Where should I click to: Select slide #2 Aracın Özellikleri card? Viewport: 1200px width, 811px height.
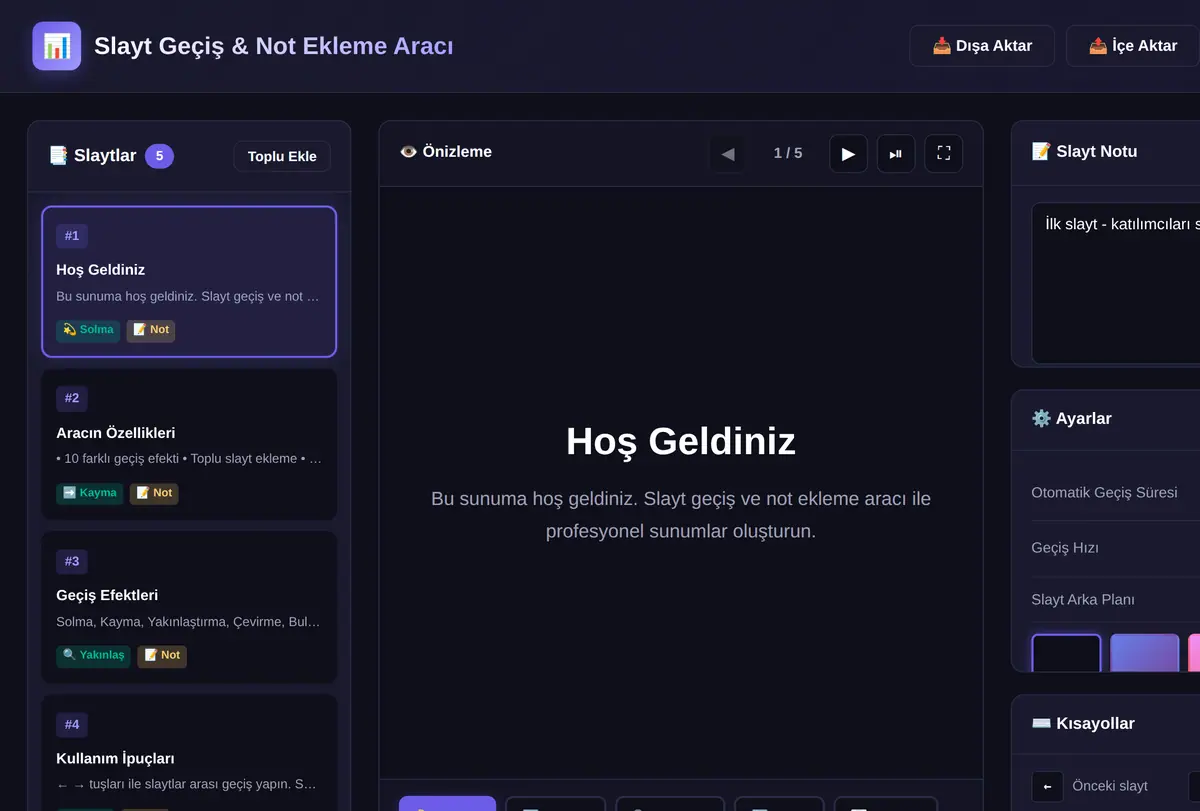point(189,445)
